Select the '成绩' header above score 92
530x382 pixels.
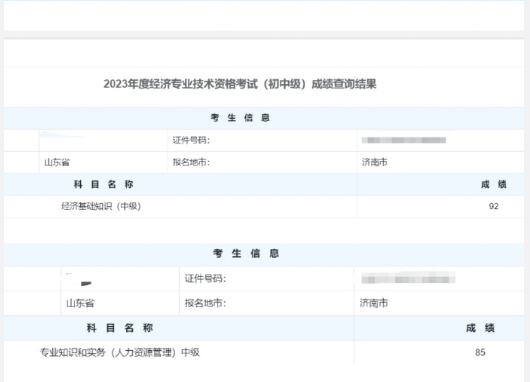(494, 184)
